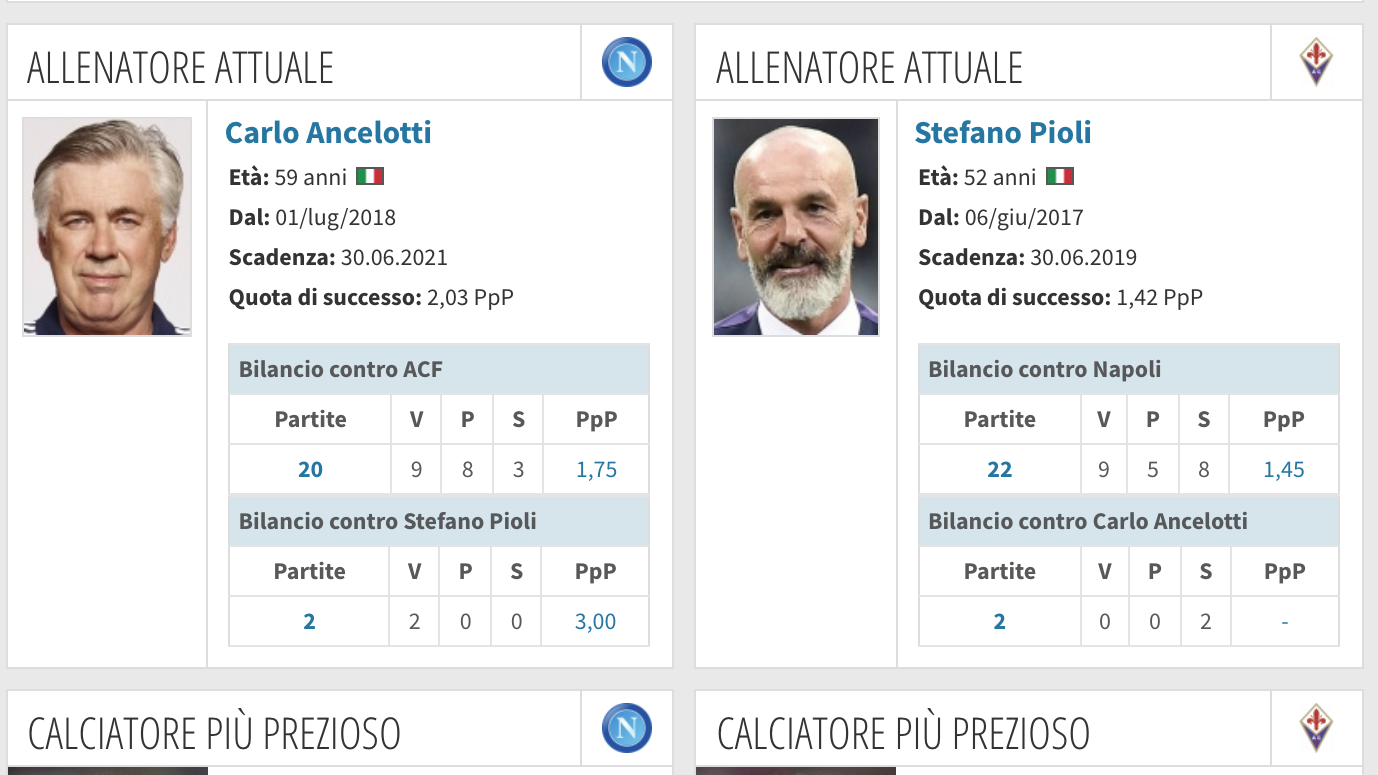This screenshot has height=775, width=1378.
Task: Click the Fiorentina crest beside Calciatore più prezioso
Action: point(1316,728)
